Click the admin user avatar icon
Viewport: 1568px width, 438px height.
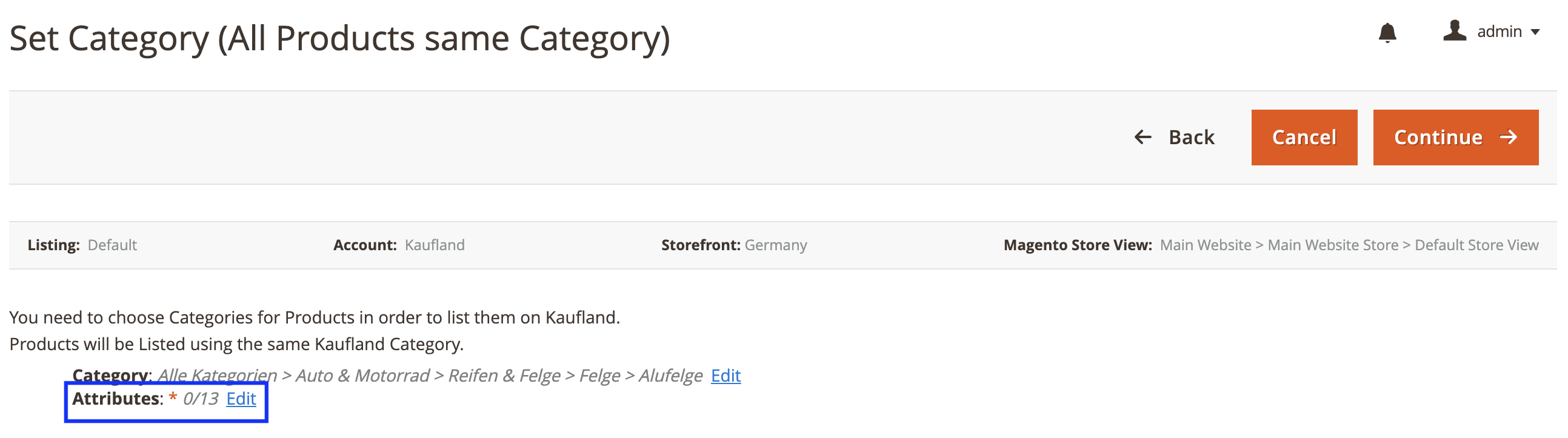(x=1455, y=32)
